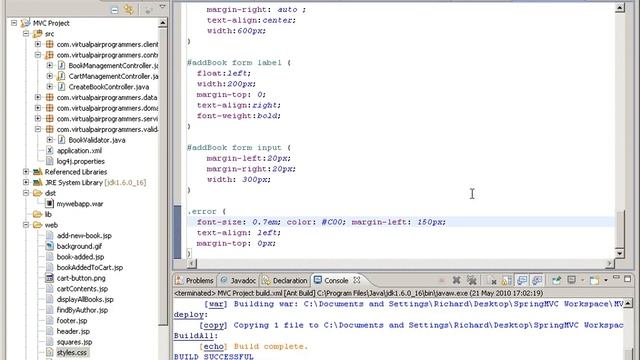The height and width of the screenshot is (360, 640).
Task: Click MVC Project icon
Action: coord(26,23)
